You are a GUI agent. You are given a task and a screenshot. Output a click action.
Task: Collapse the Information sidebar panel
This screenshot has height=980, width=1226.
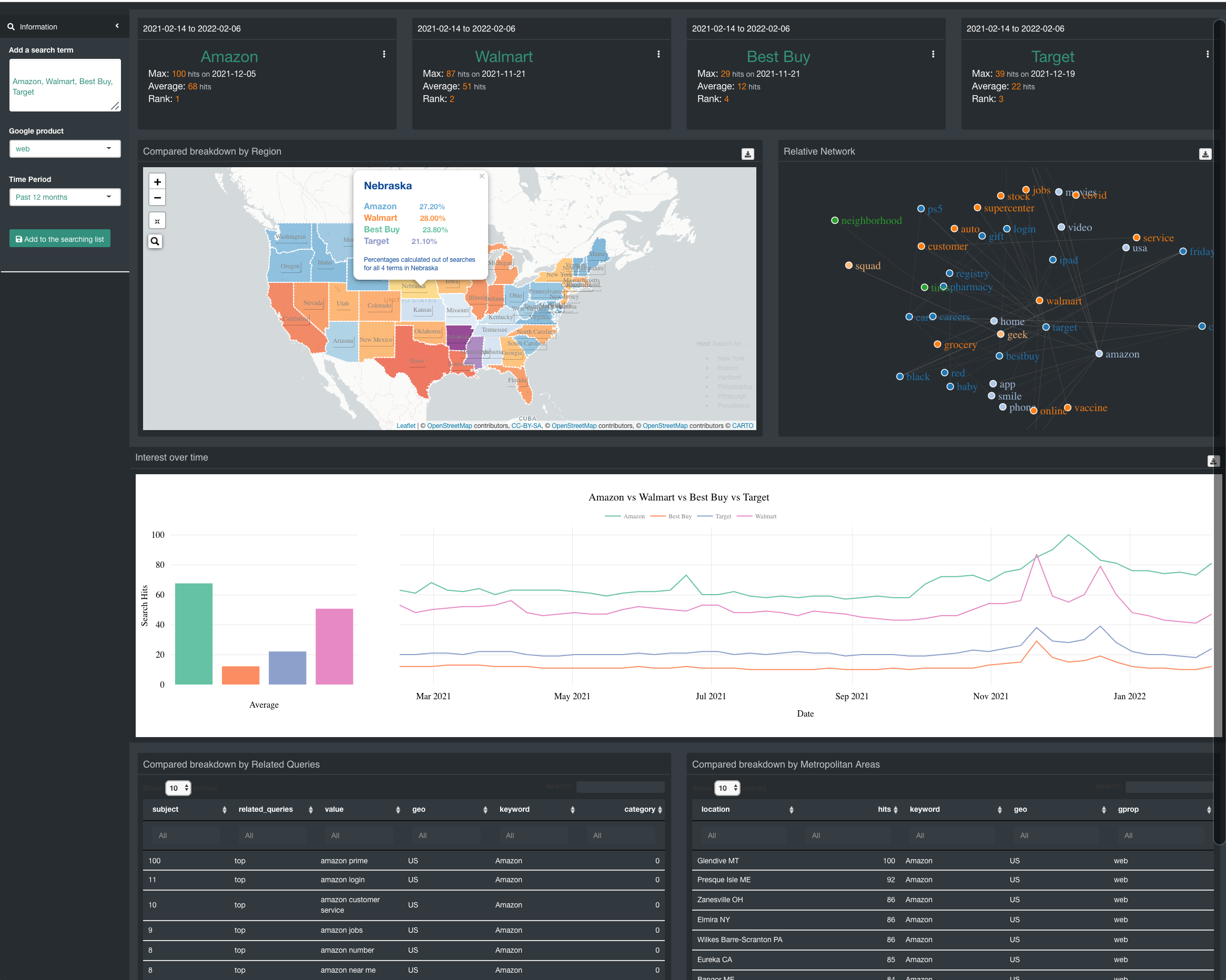(117, 26)
